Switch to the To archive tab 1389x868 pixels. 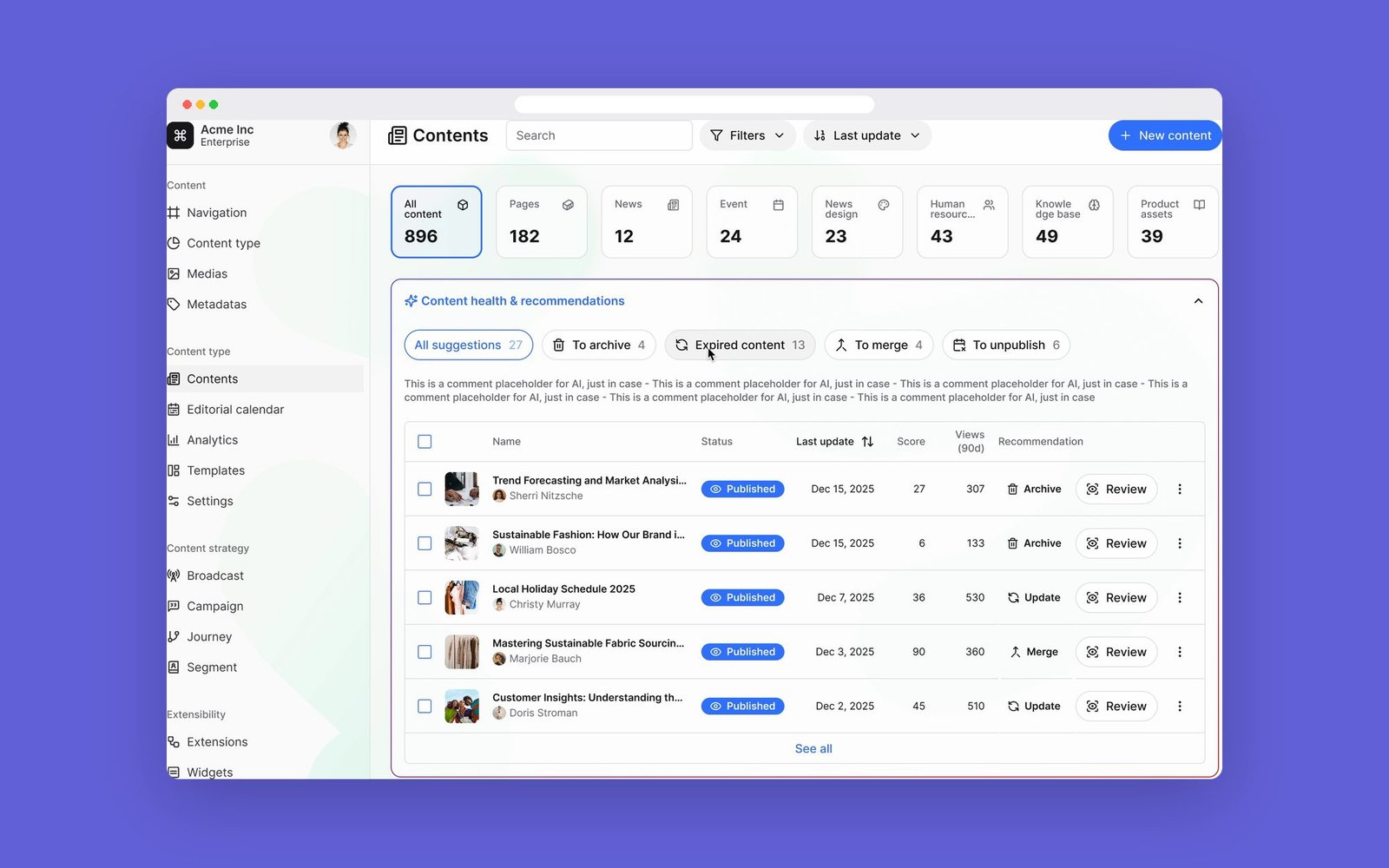599,345
